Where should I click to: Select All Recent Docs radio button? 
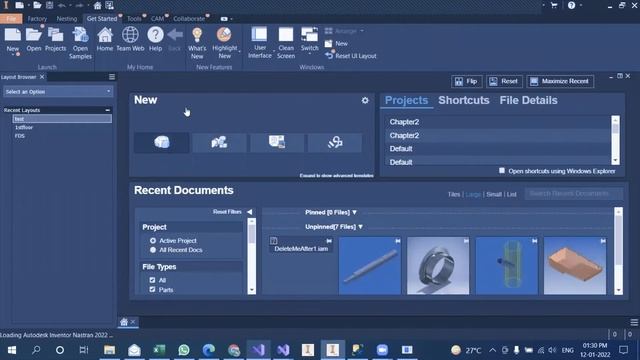(153, 250)
